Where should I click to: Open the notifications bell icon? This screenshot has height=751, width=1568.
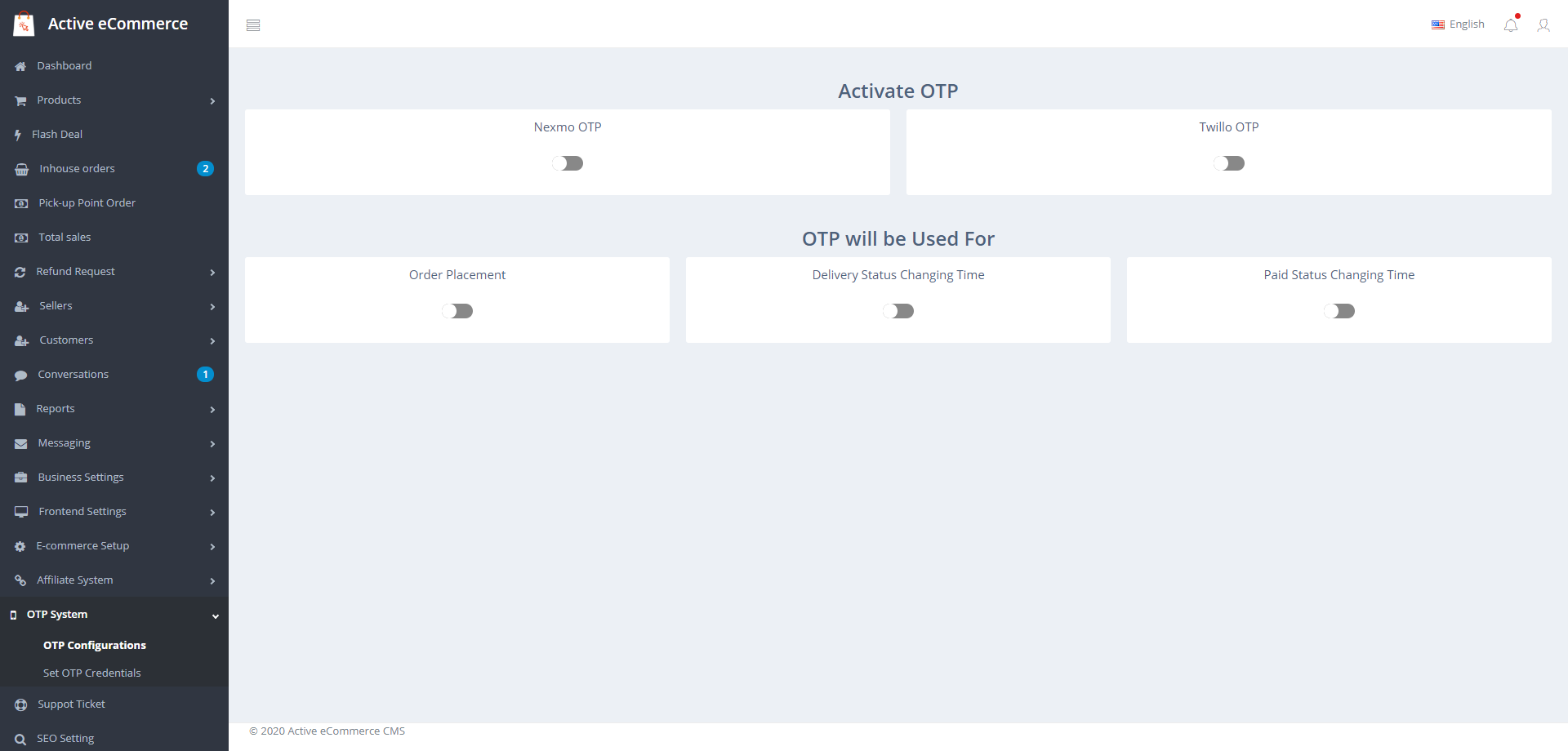point(1511,25)
